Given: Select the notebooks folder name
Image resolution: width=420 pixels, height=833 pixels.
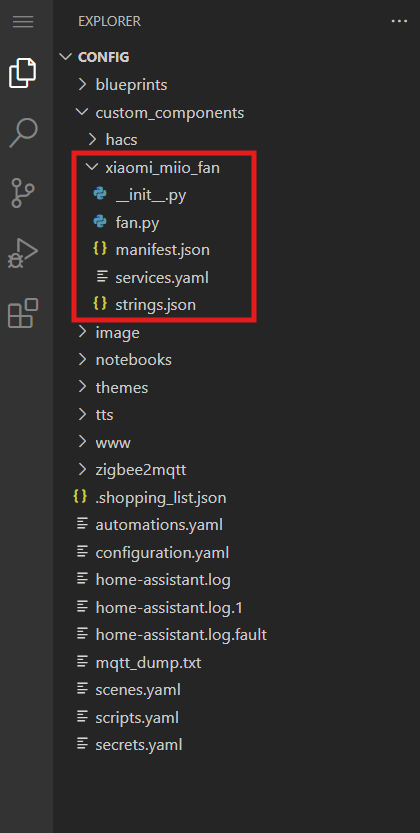Looking at the screenshot, I should (133, 360).
